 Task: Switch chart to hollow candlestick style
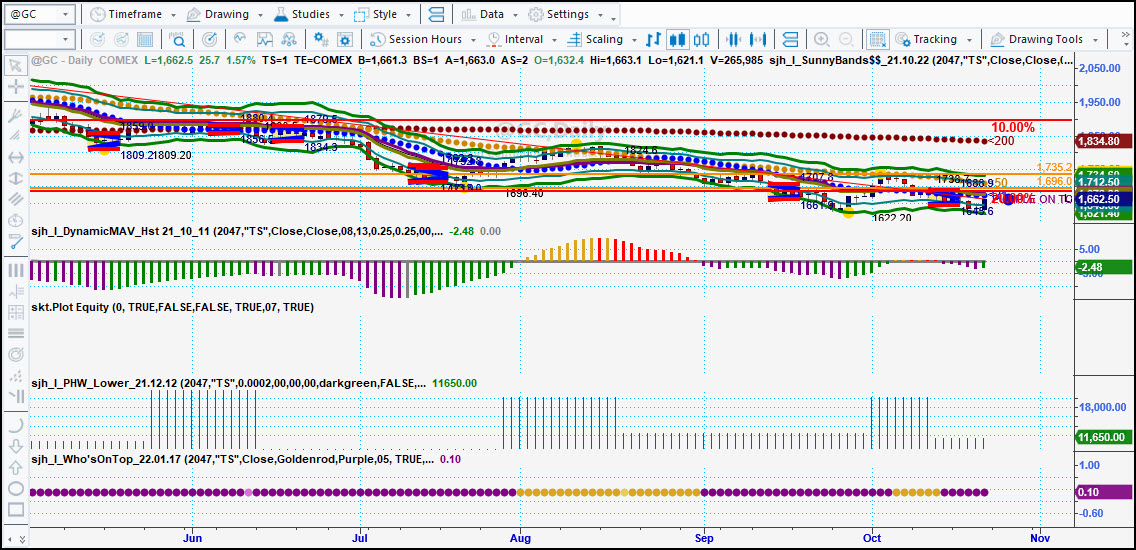pyautogui.click(x=701, y=39)
